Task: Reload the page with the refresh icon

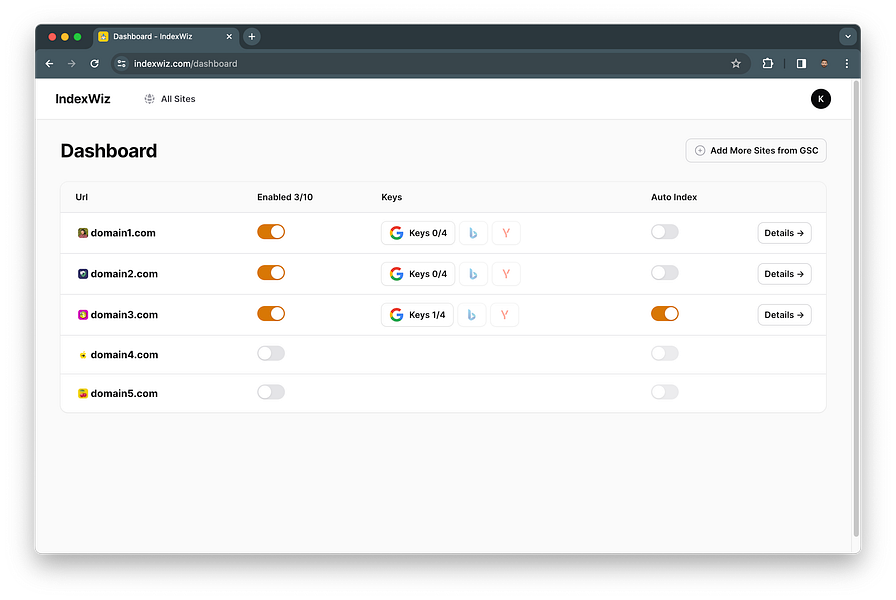Action: click(x=95, y=63)
